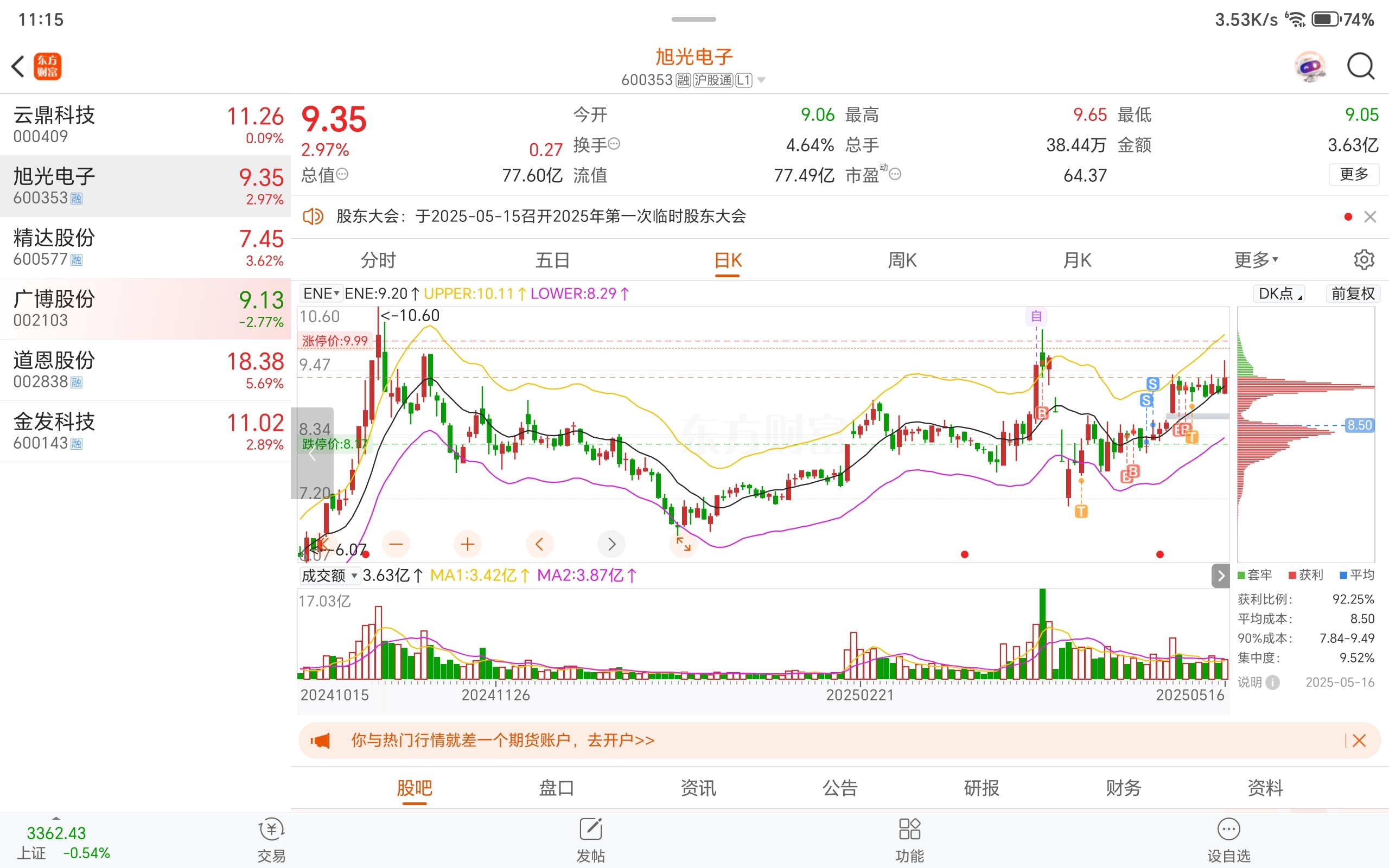Select 金发科技 in the stock list
Image resolution: width=1389 pixels, height=868 pixels.
coord(145,432)
